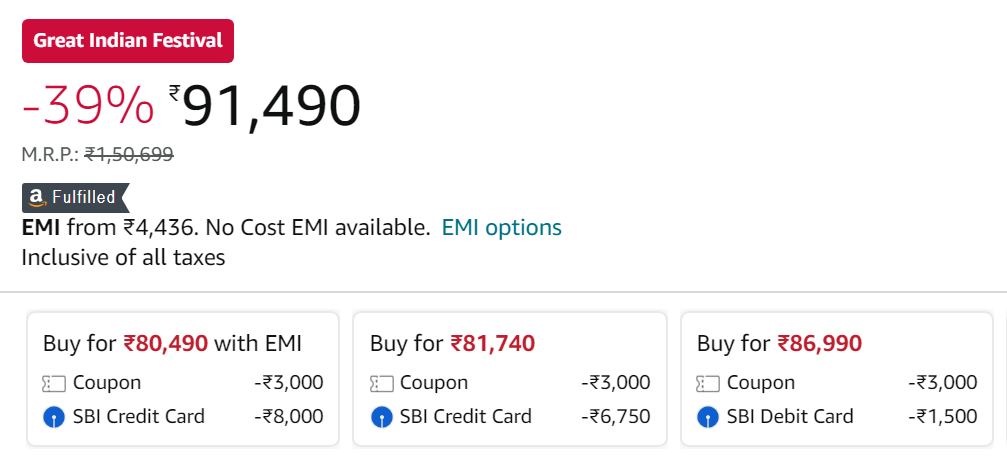Select the Buy for ₹81,740 offer card

tap(510, 379)
